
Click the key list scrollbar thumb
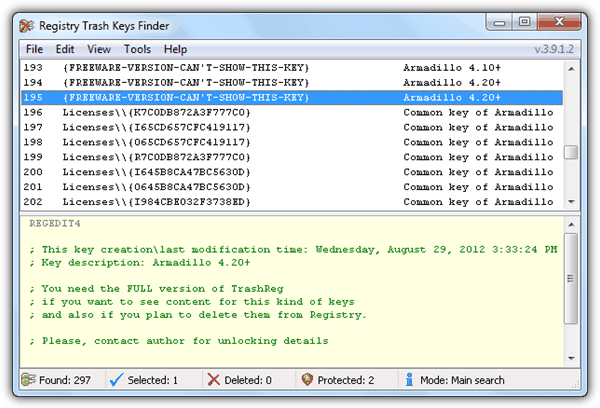click(571, 152)
